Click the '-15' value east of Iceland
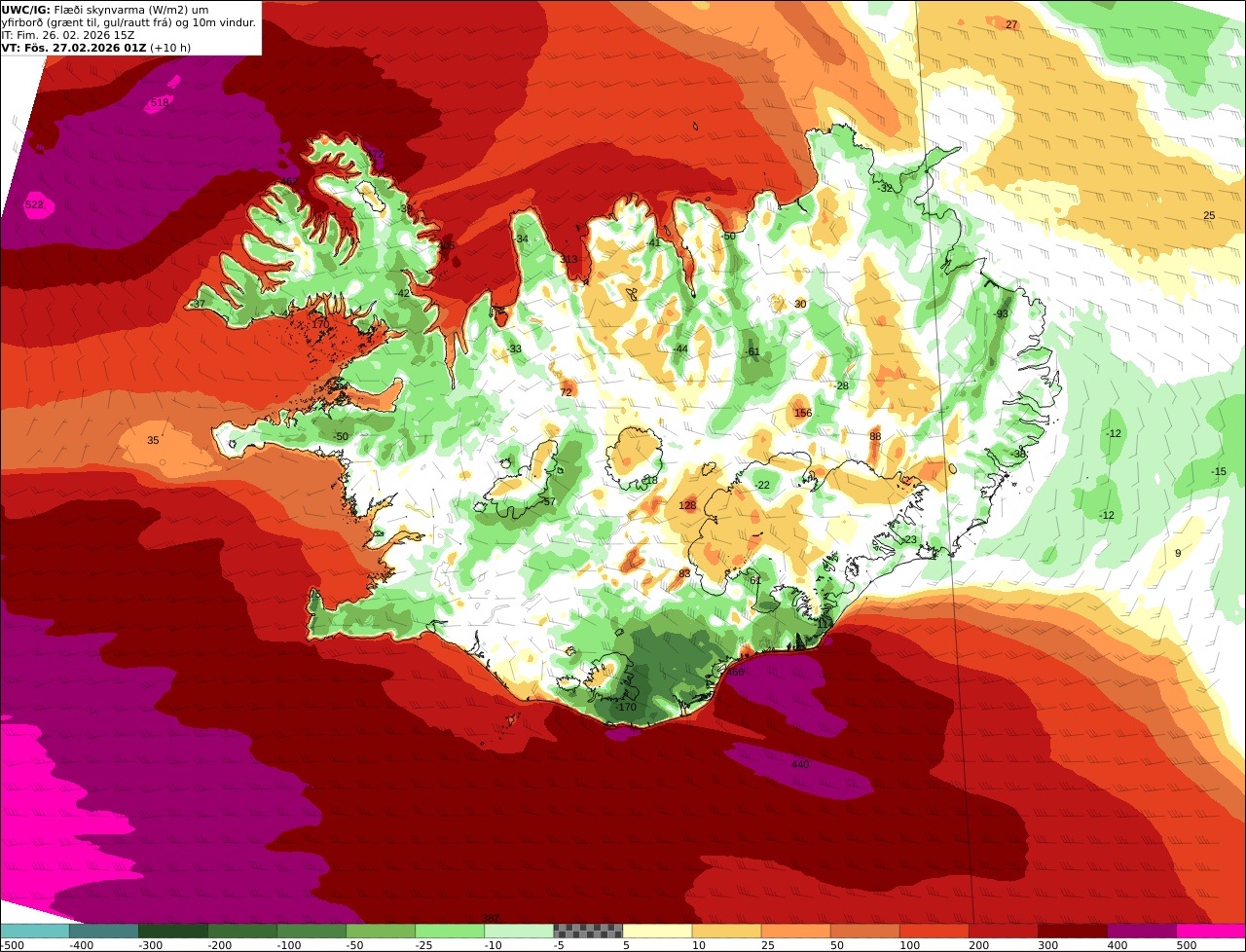 point(1219,471)
